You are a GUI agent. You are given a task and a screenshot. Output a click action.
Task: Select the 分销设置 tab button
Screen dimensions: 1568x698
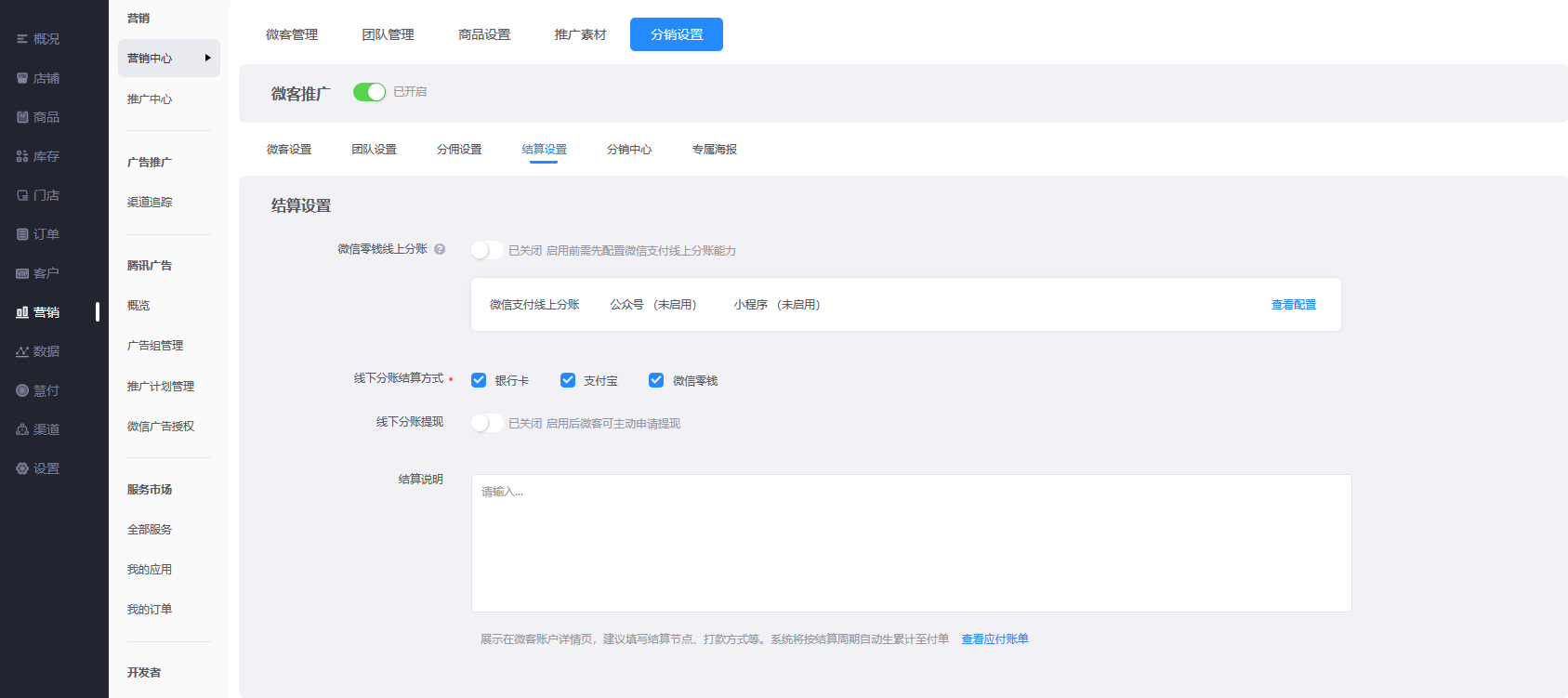point(677,34)
